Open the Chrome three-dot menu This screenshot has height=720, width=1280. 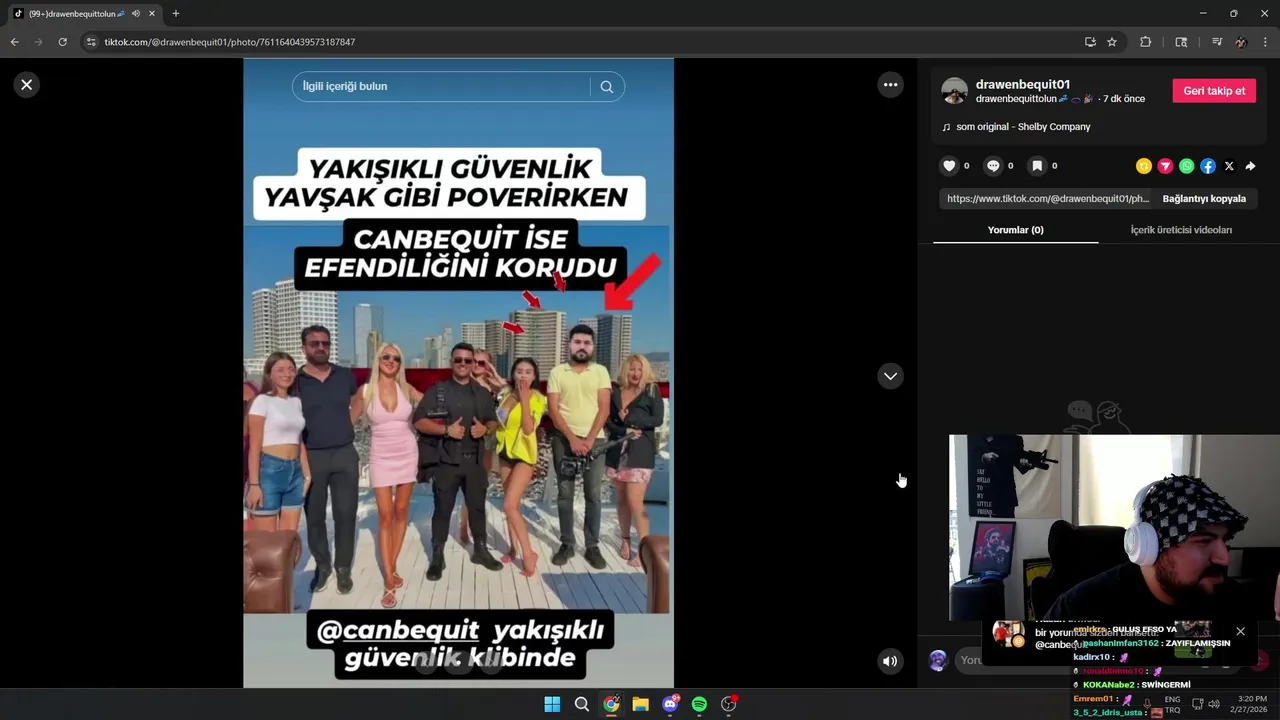point(1265,42)
